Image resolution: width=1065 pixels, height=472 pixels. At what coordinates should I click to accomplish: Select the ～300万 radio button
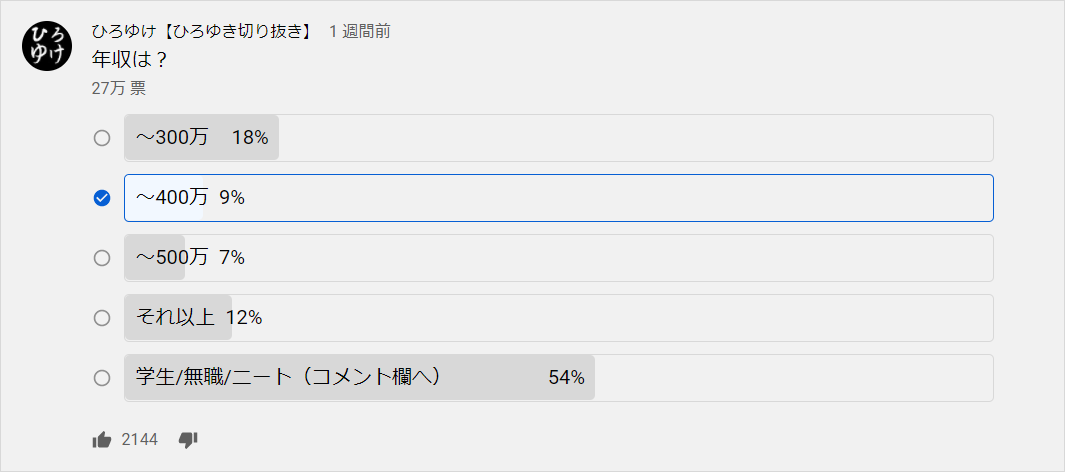point(102,138)
